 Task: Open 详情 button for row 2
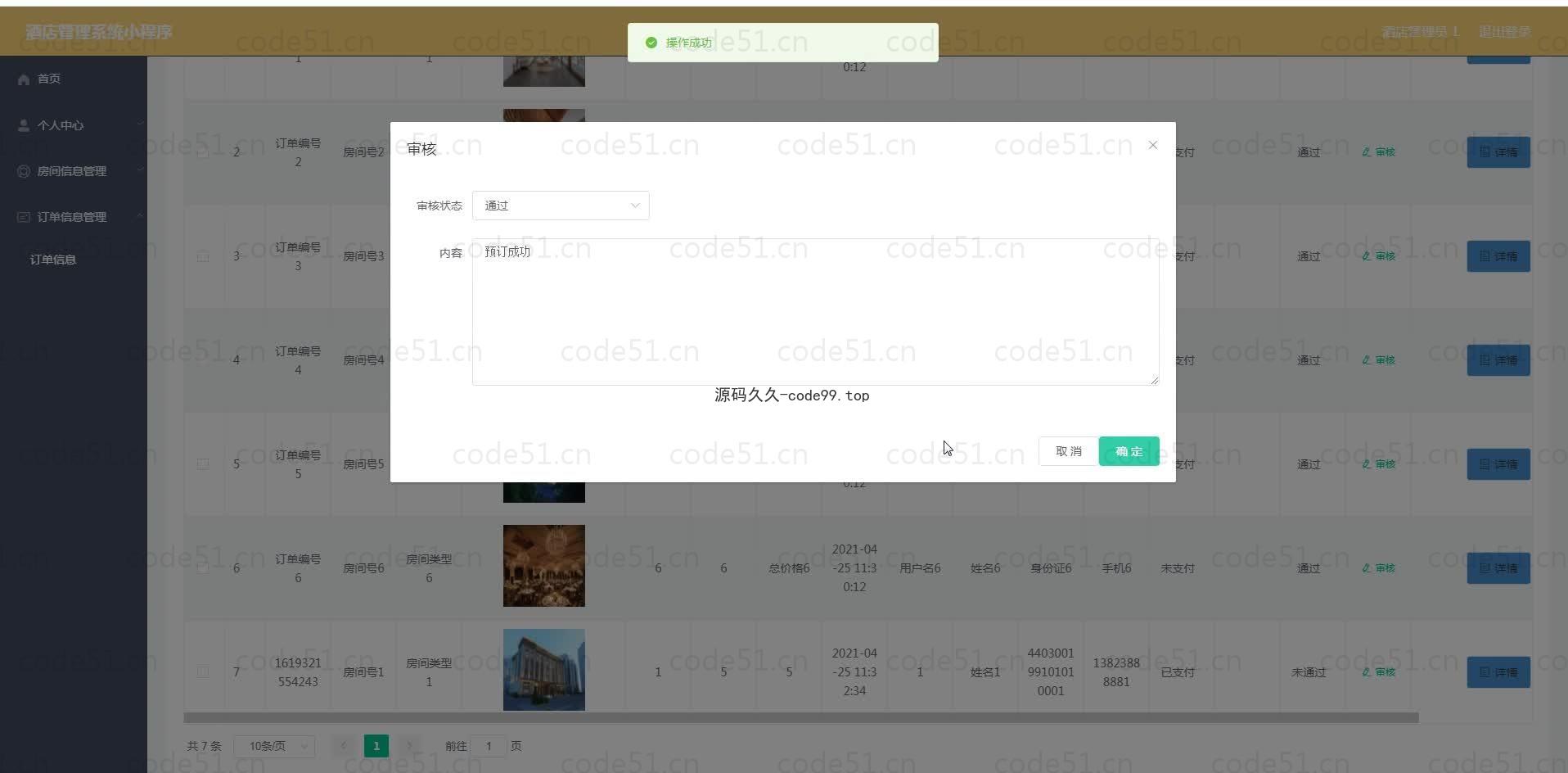[x=1498, y=152]
